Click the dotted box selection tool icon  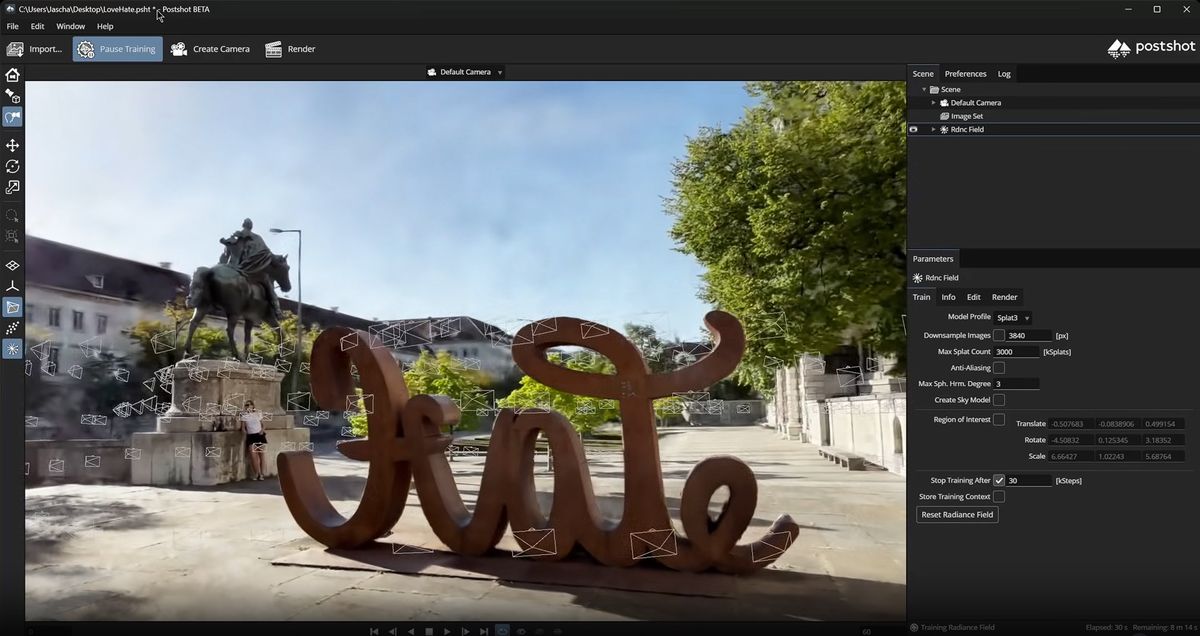(x=12, y=236)
